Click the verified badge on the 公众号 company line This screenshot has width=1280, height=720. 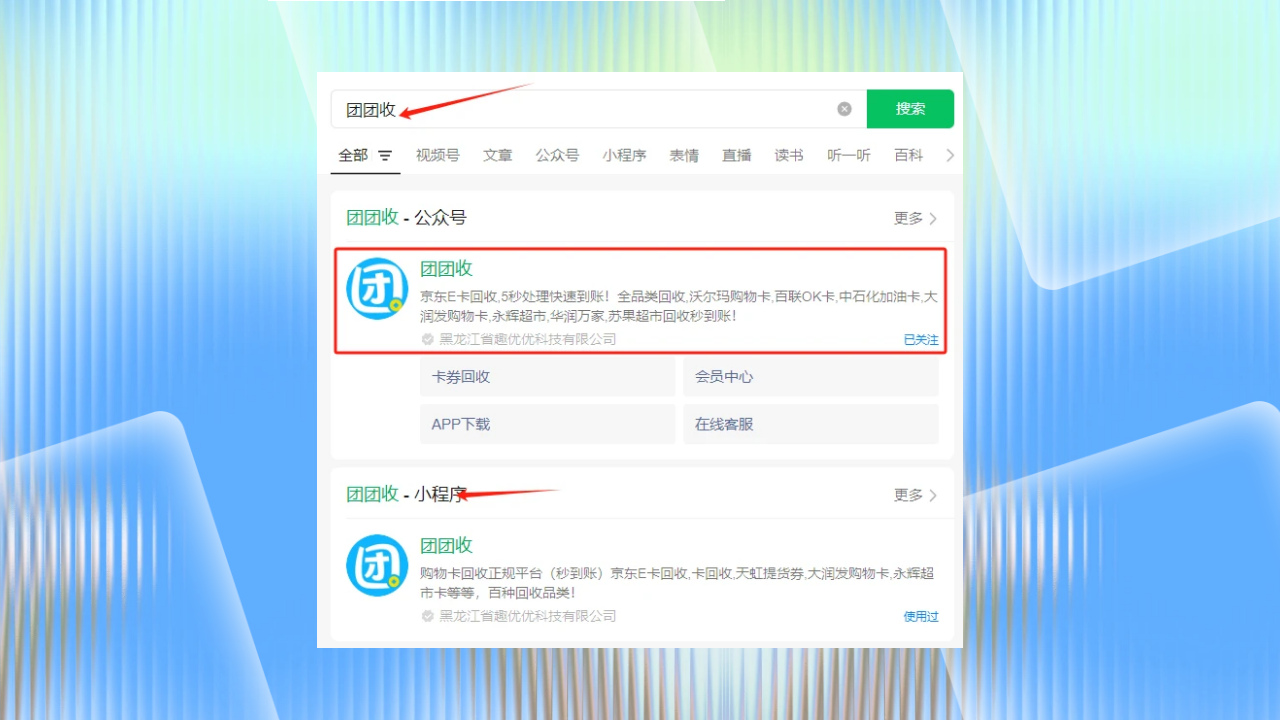428,339
